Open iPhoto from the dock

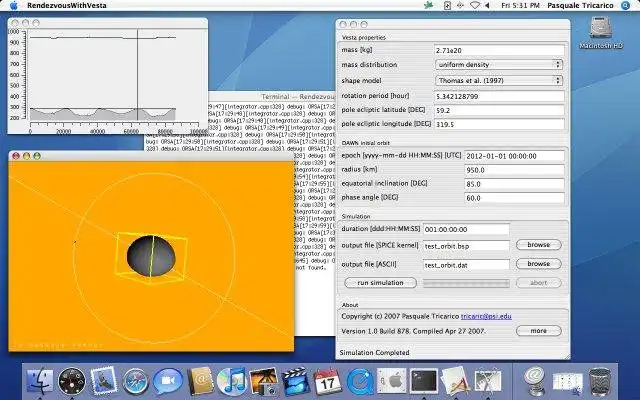pos(263,381)
